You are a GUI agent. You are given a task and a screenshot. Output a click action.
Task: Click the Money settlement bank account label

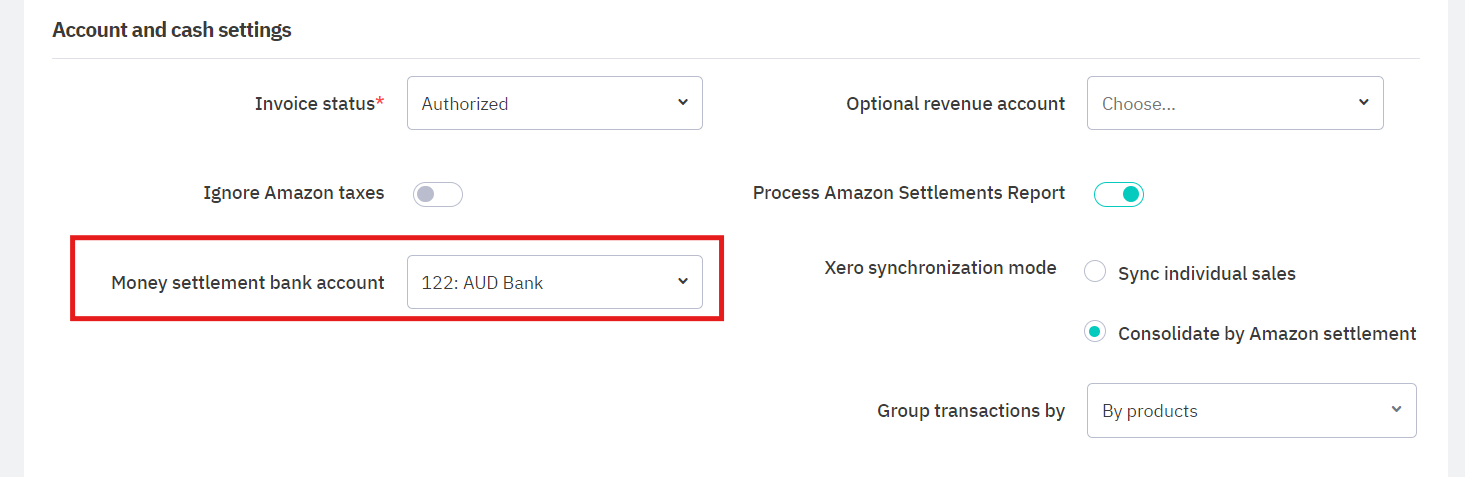pos(247,283)
